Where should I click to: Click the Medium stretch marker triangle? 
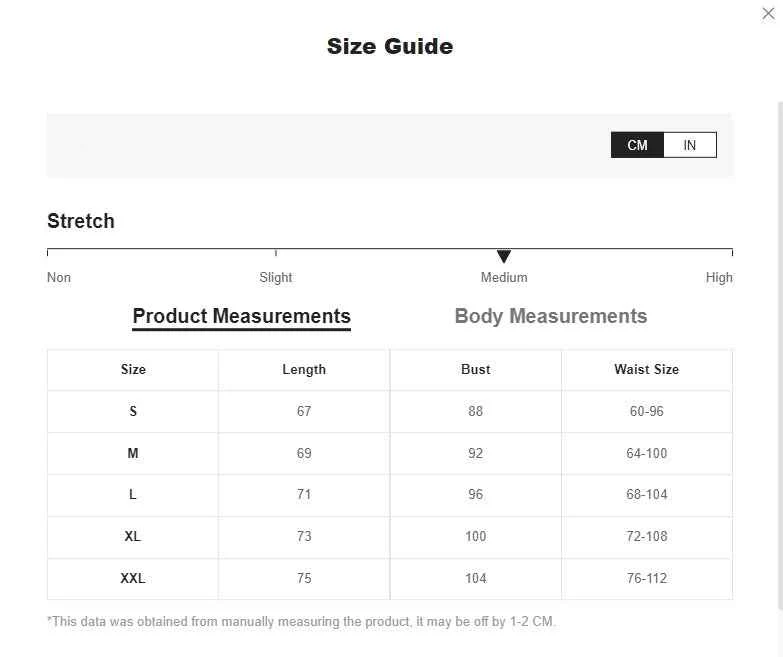(504, 256)
